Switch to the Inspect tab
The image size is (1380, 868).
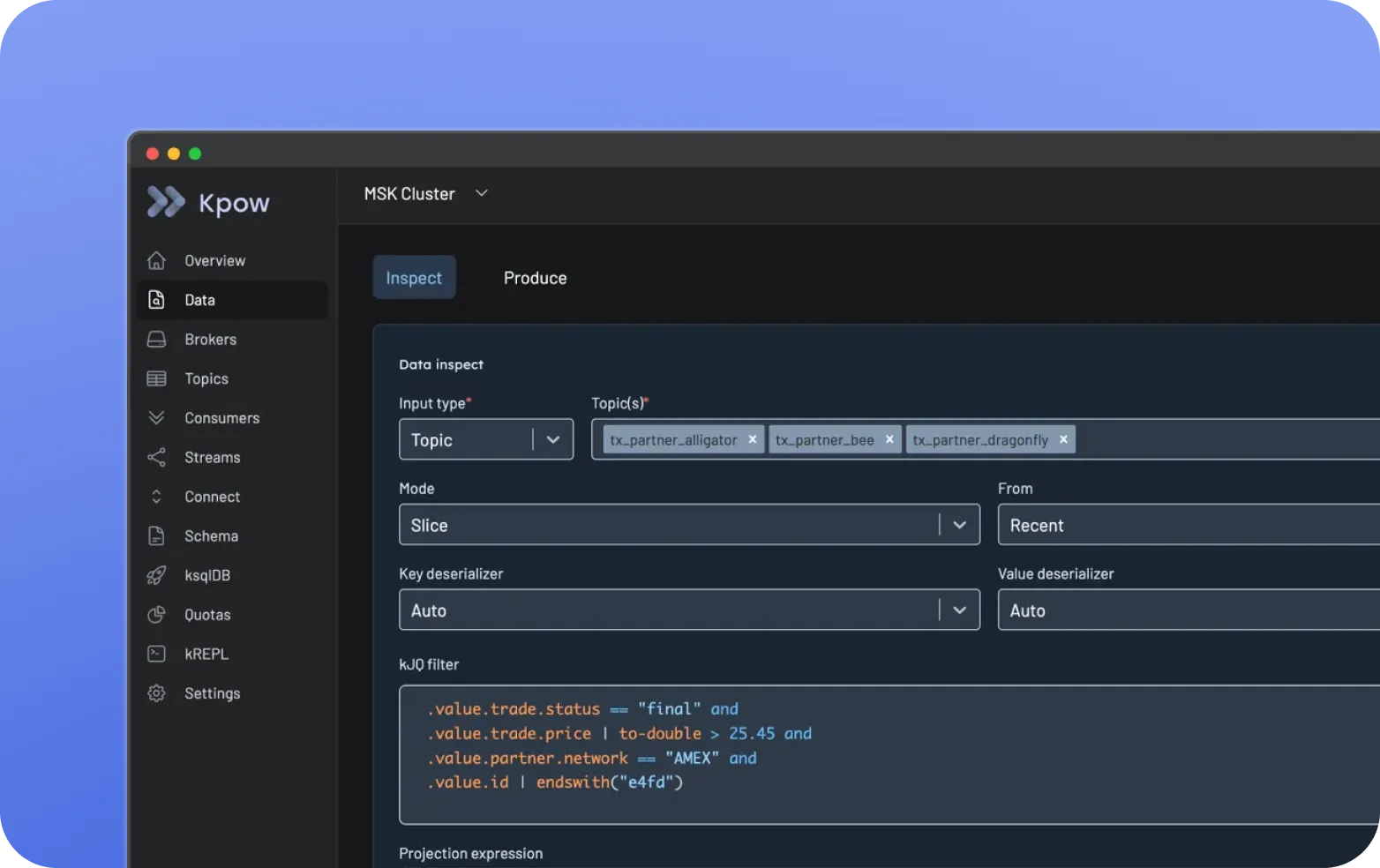coord(414,277)
